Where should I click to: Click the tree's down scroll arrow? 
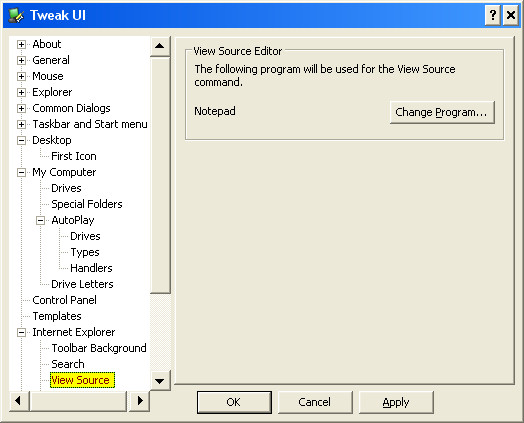[x=160, y=381]
